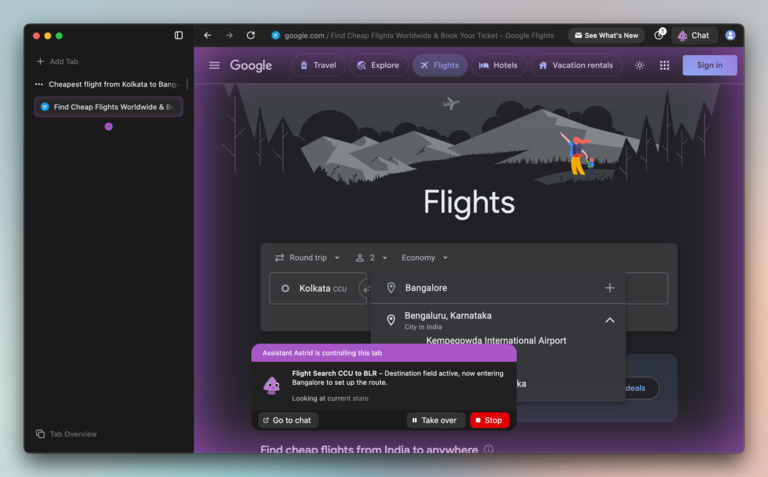
Task: Click the Google logo
Action: coord(251,65)
